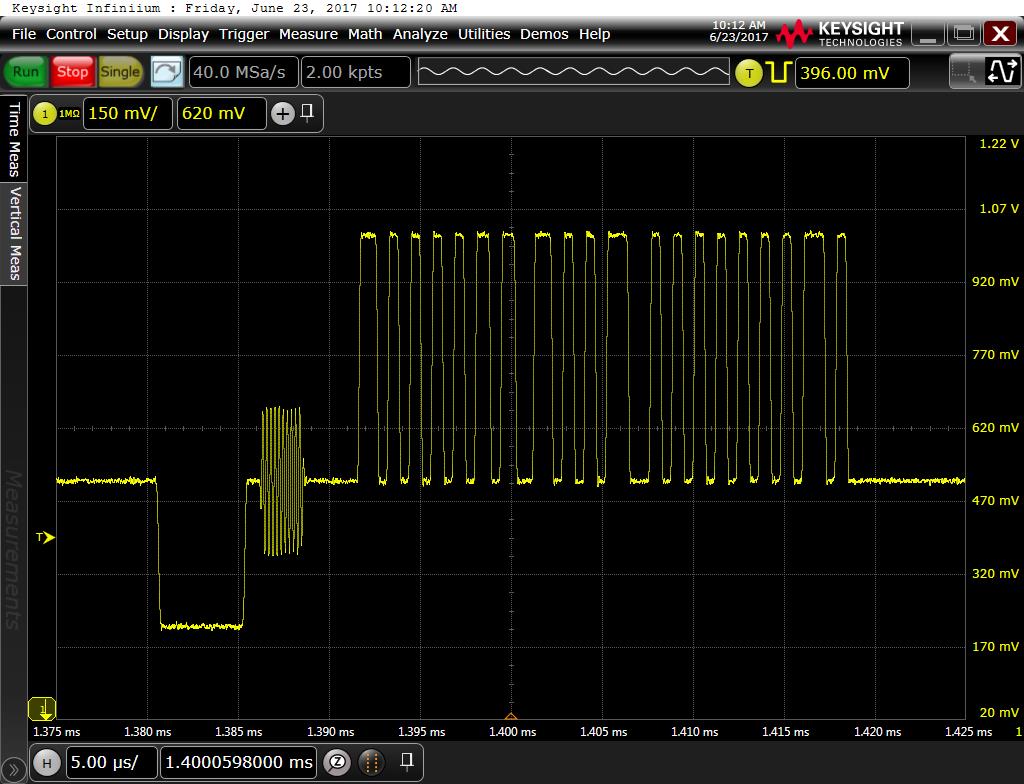Open the Setup menu
Screen dimensions: 1024x784
point(127,34)
